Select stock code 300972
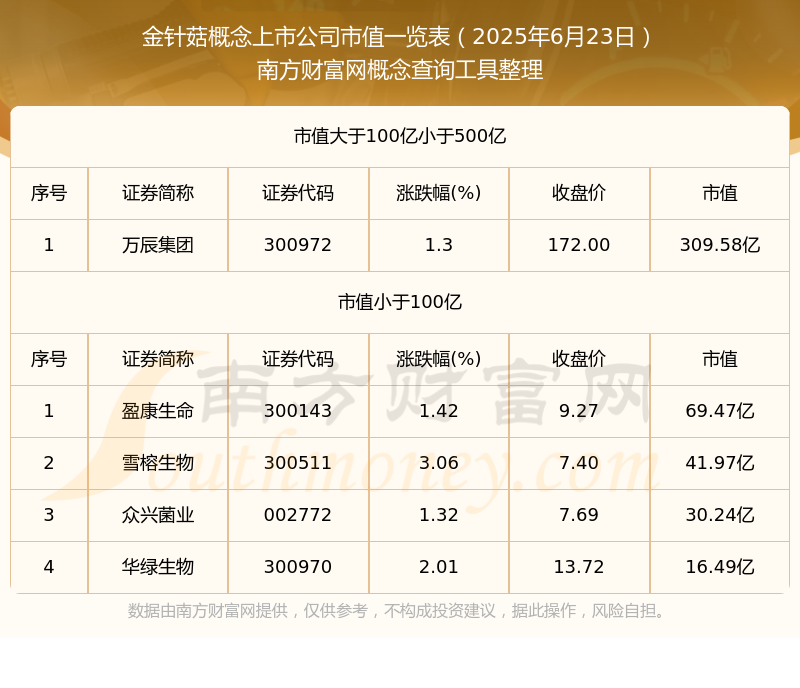The height and width of the screenshot is (688, 800). pos(298,245)
